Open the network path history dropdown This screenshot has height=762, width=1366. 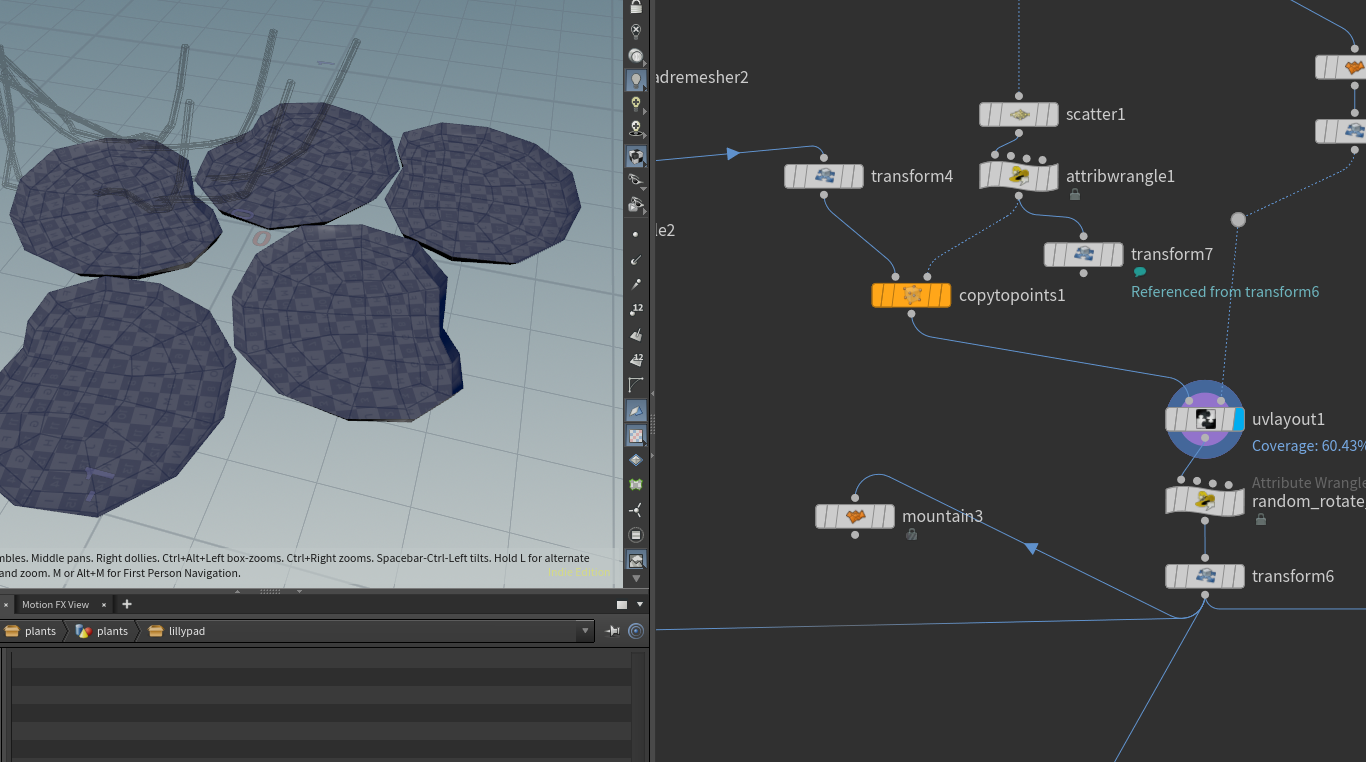585,631
